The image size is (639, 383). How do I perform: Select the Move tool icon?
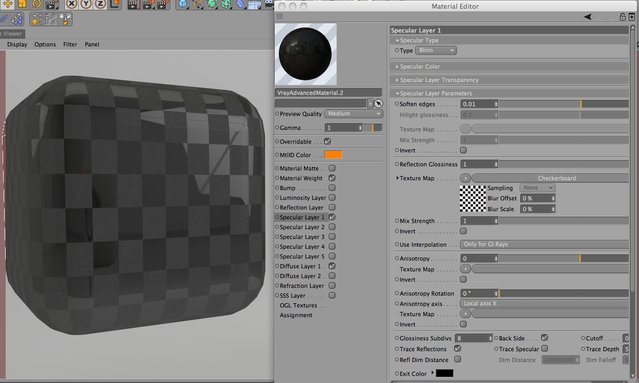tap(8, 4)
